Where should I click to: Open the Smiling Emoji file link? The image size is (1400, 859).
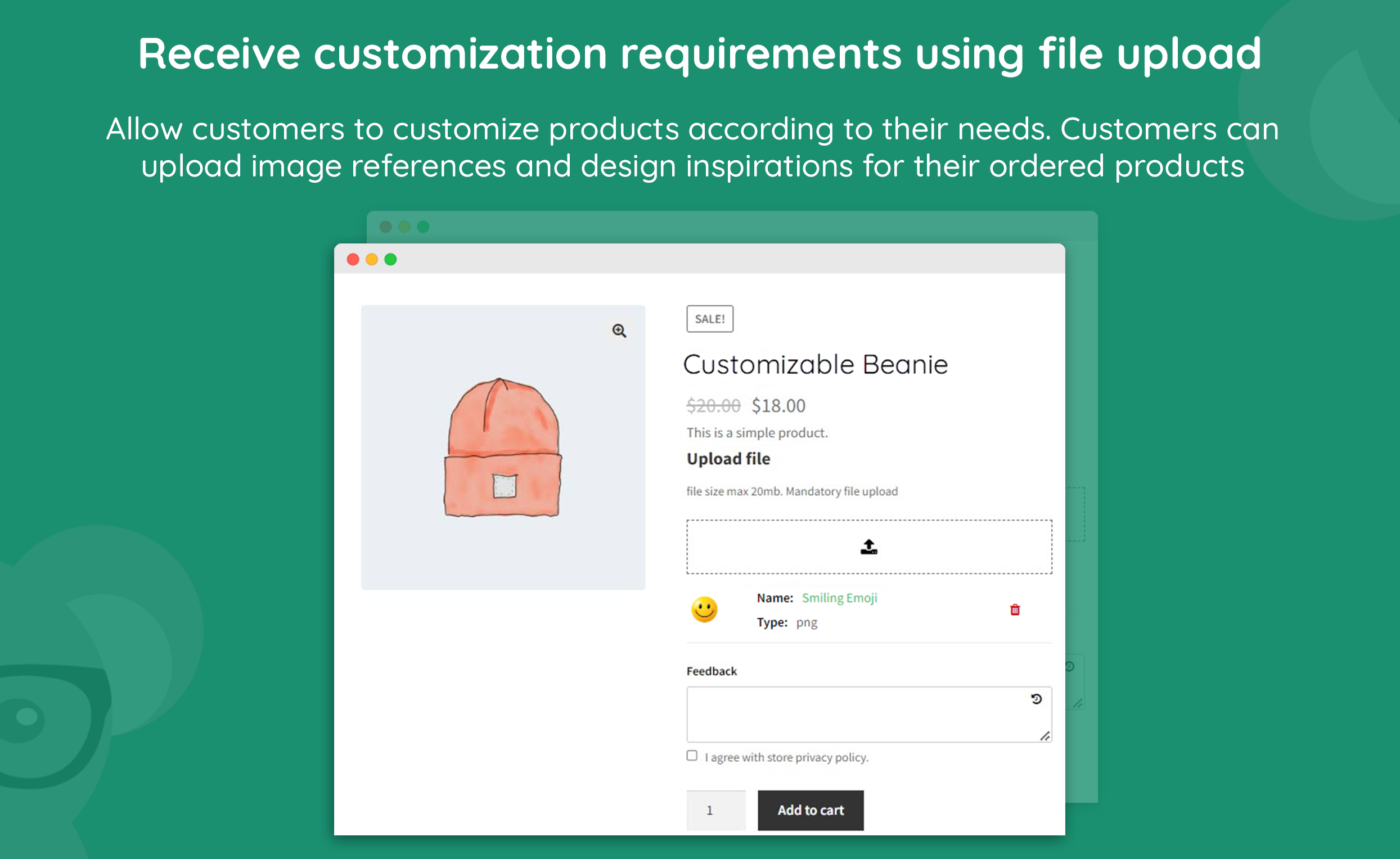point(839,598)
